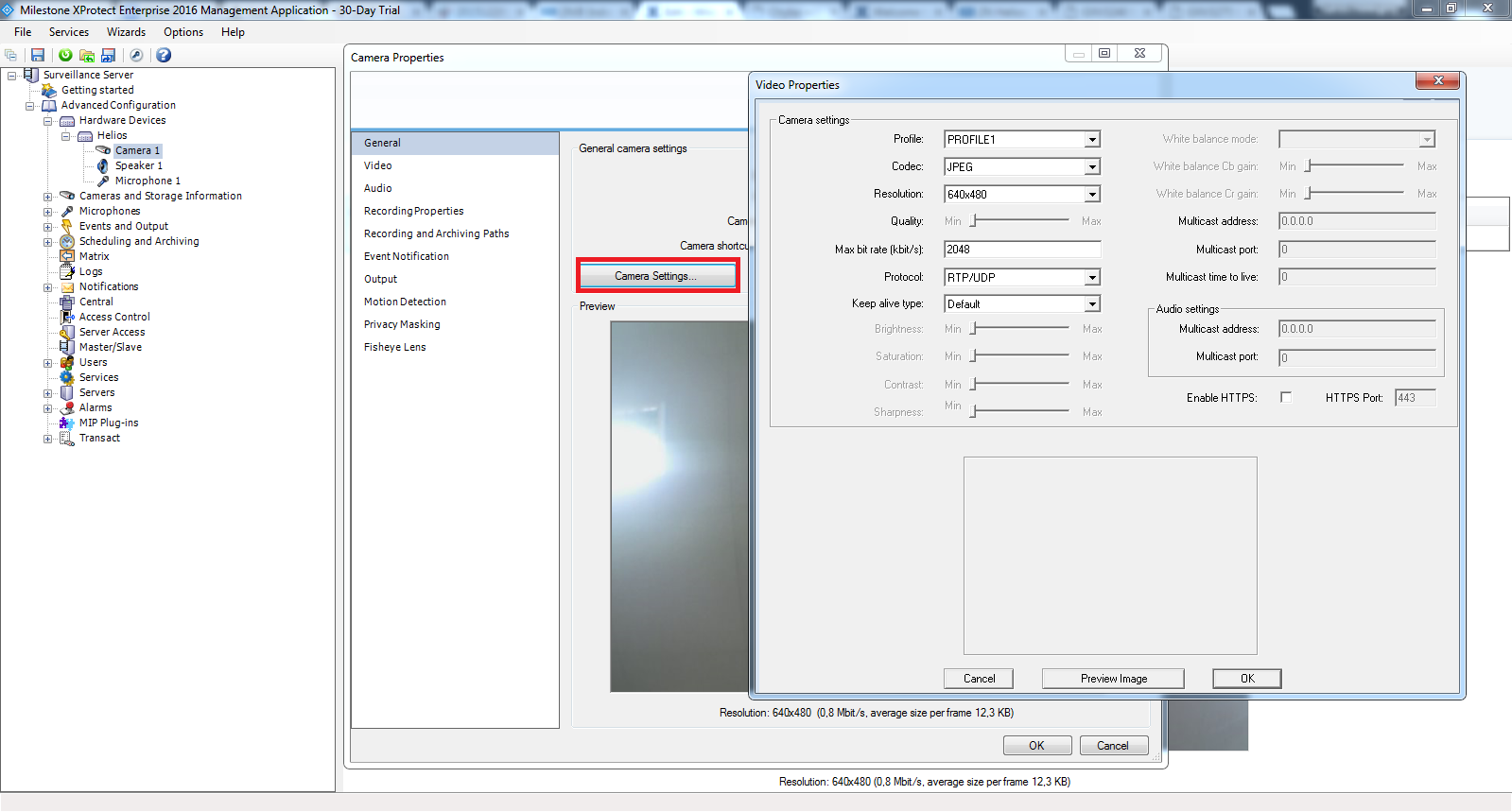Click the Speaker 1 icon in tree
This screenshot has height=812, width=1512.
103,165
